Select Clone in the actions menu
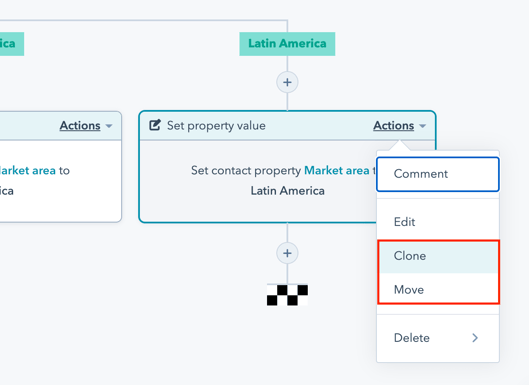The width and height of the screenshot is (529, 385). (438, 256)
